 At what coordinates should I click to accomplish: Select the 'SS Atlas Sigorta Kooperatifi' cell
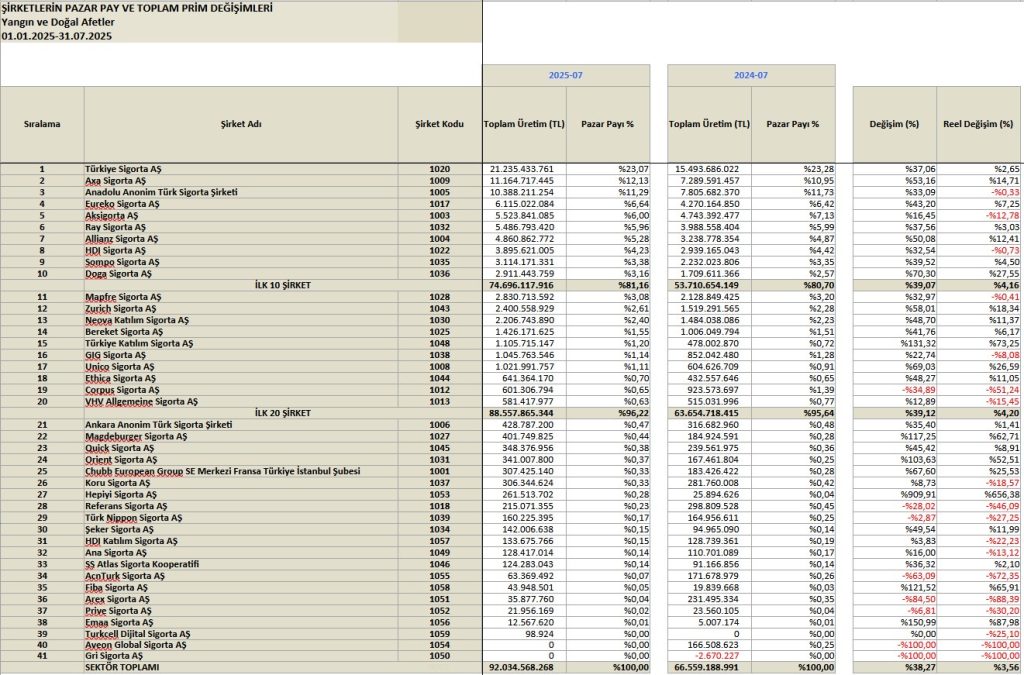241,564
